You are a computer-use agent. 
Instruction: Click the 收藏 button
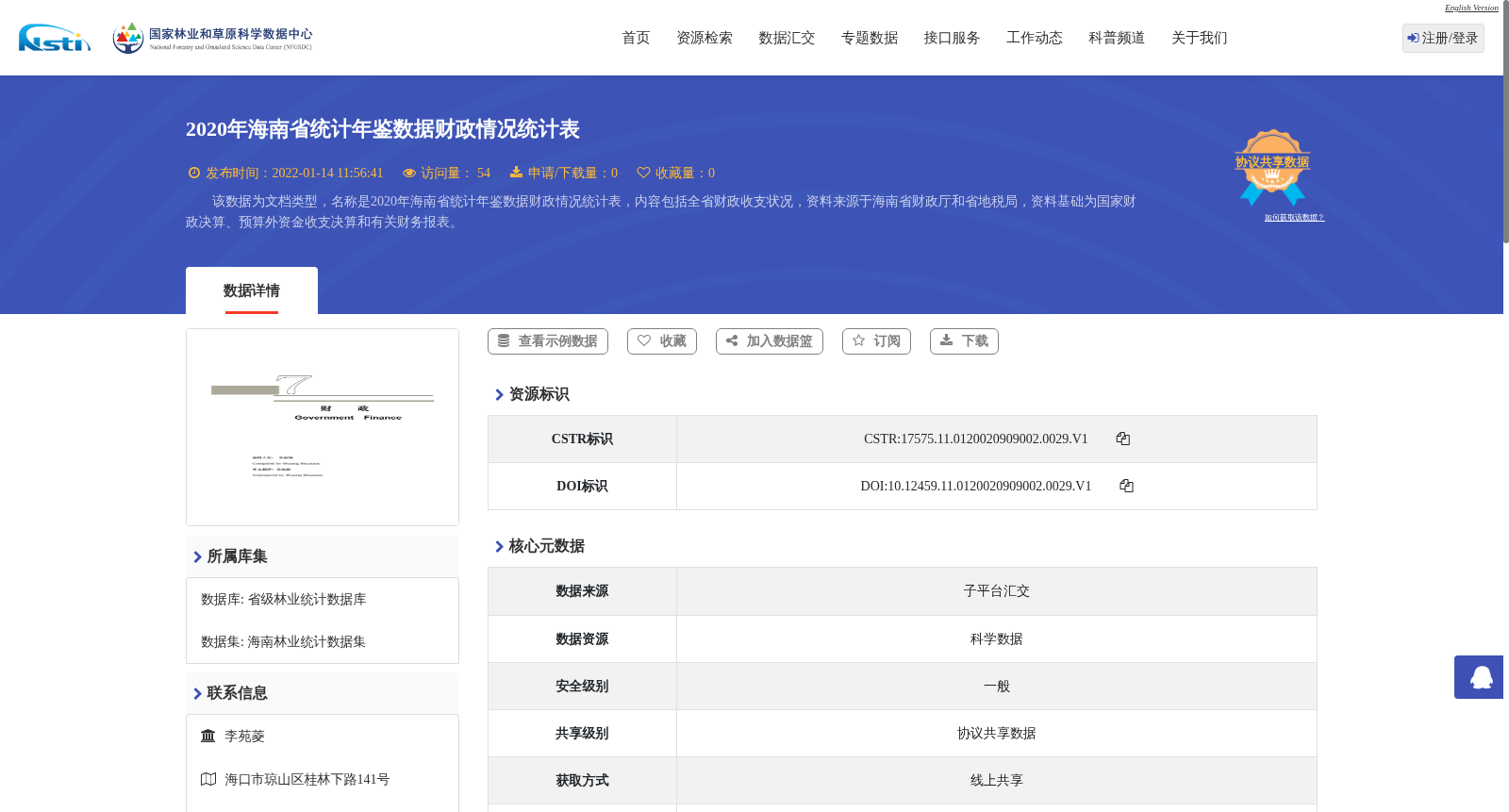coord(662,341)
